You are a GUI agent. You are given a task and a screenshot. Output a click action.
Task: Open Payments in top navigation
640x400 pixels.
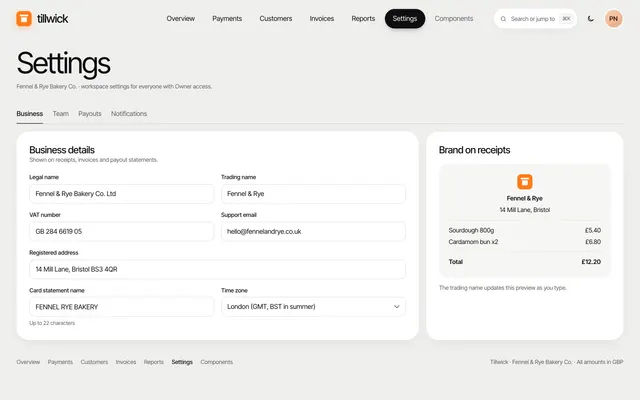[227, 19]
